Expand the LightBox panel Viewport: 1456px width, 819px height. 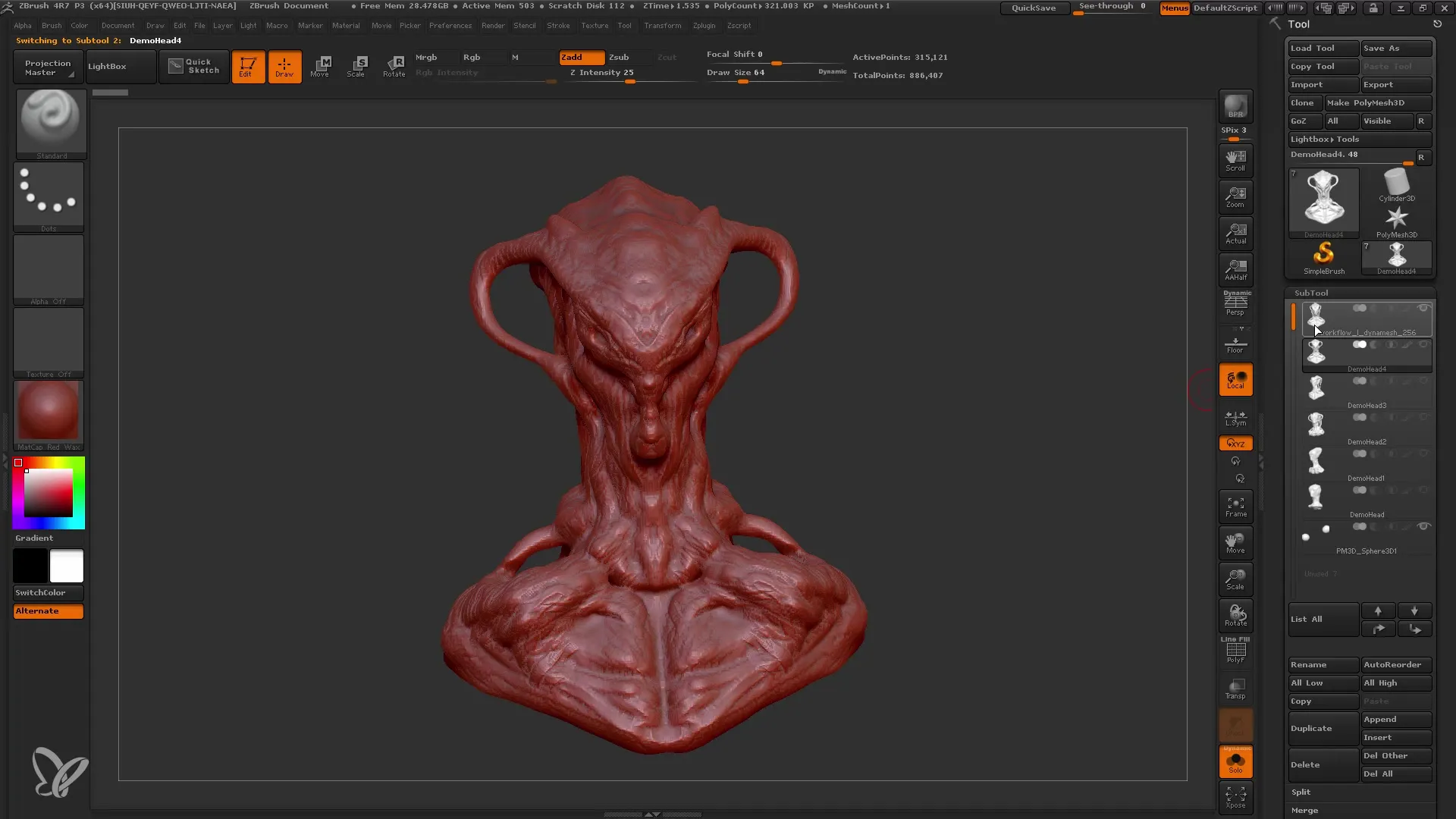[x=119, y=65]
